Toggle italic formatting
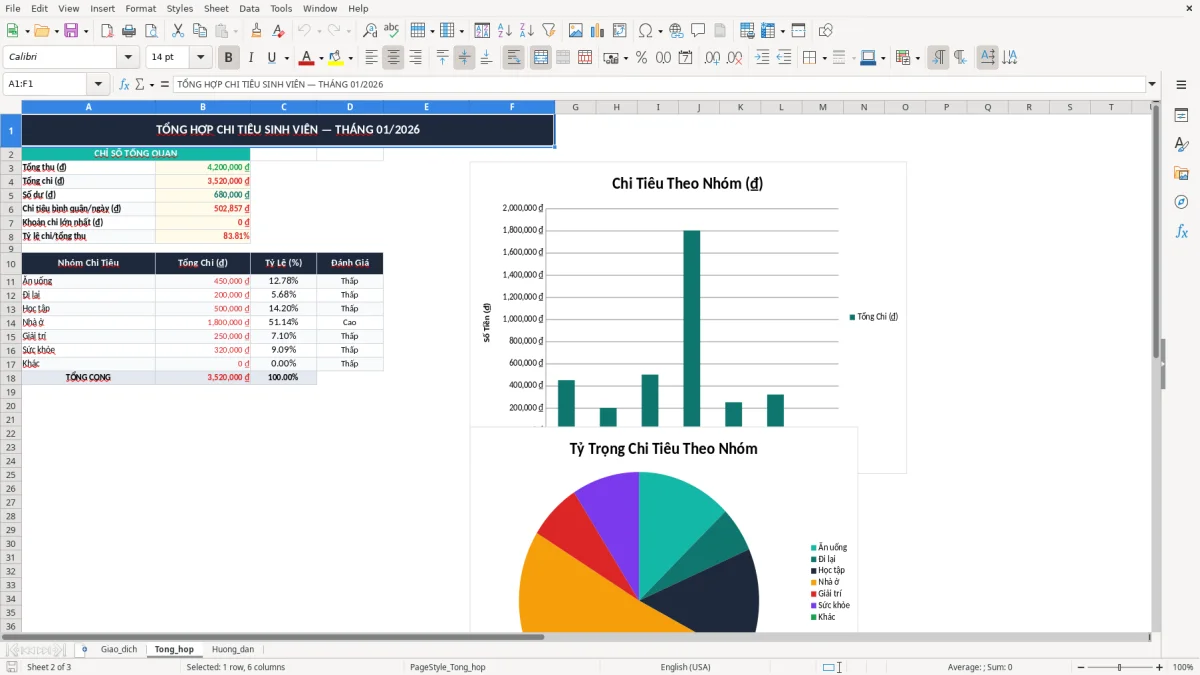The image size is (1200, 675). (x=250, y=58)
